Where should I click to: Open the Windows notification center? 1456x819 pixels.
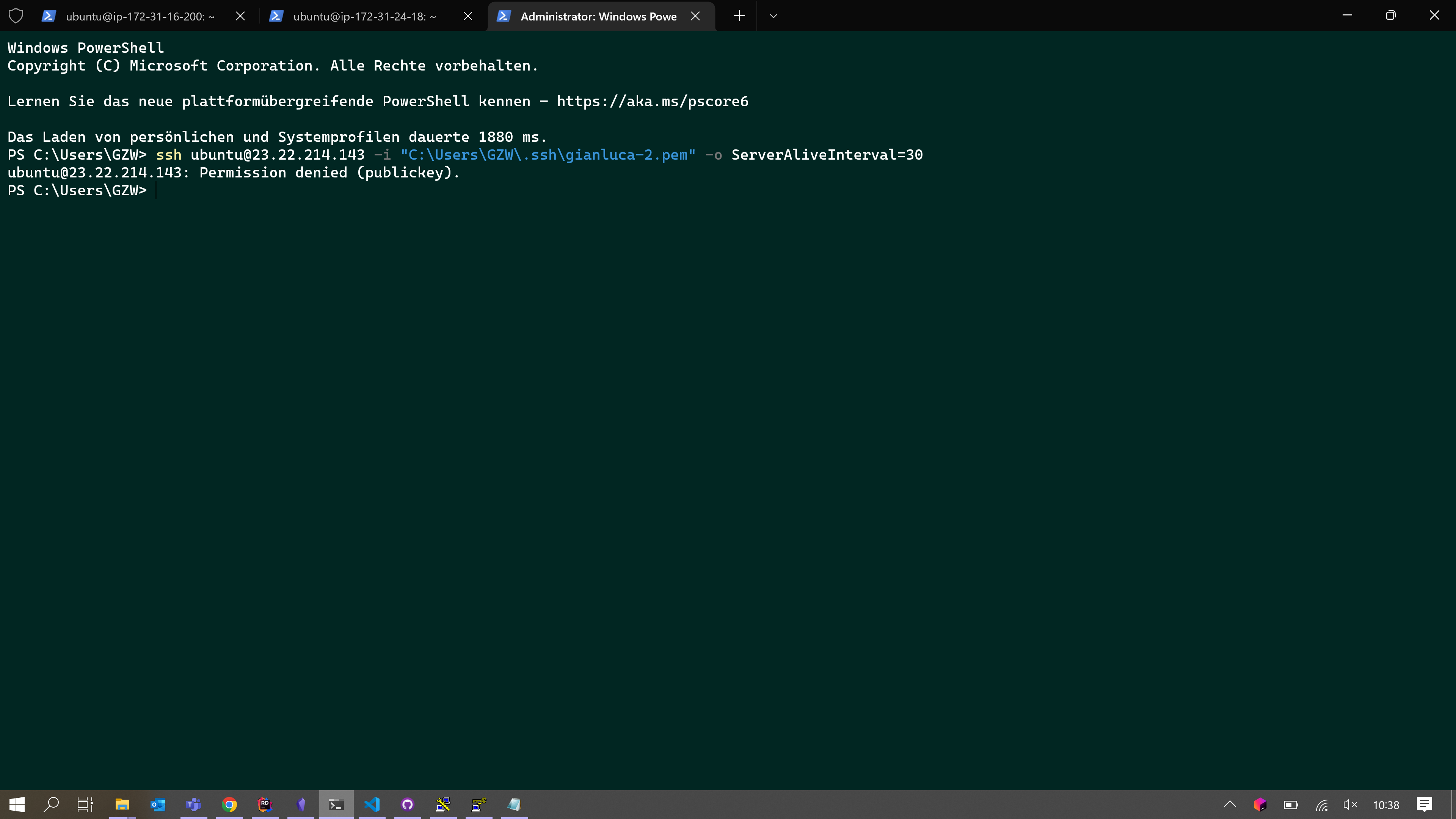point(1424,804)
